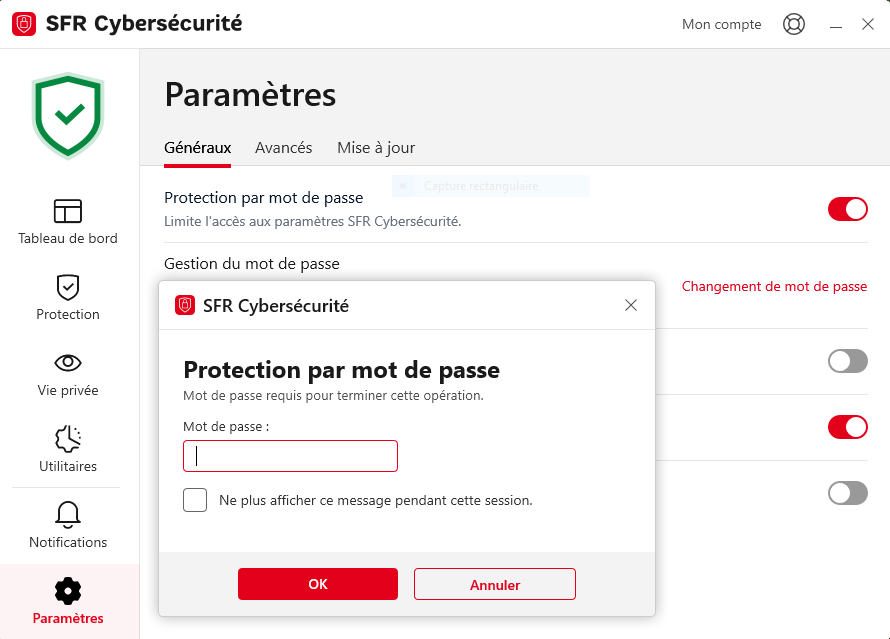Switch to the Avancés tab
Screen dimensions: 890x639
283,148
